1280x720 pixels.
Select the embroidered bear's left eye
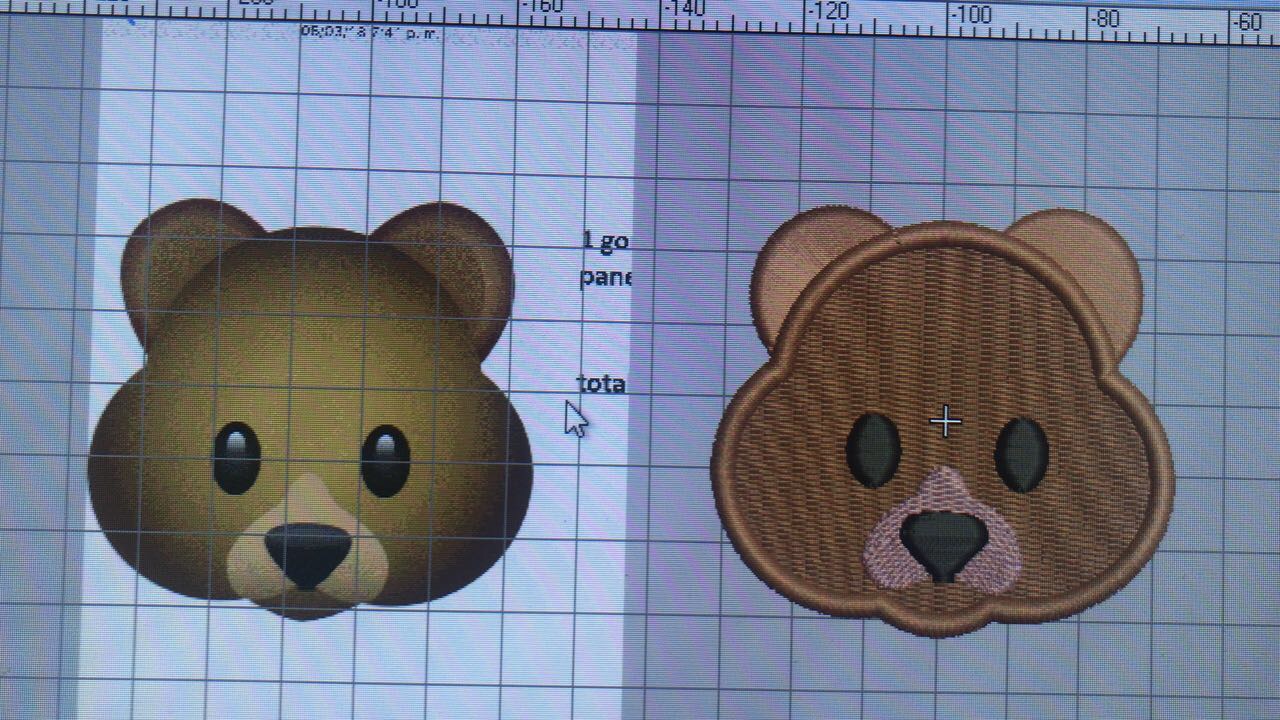[x=873, y=451]
